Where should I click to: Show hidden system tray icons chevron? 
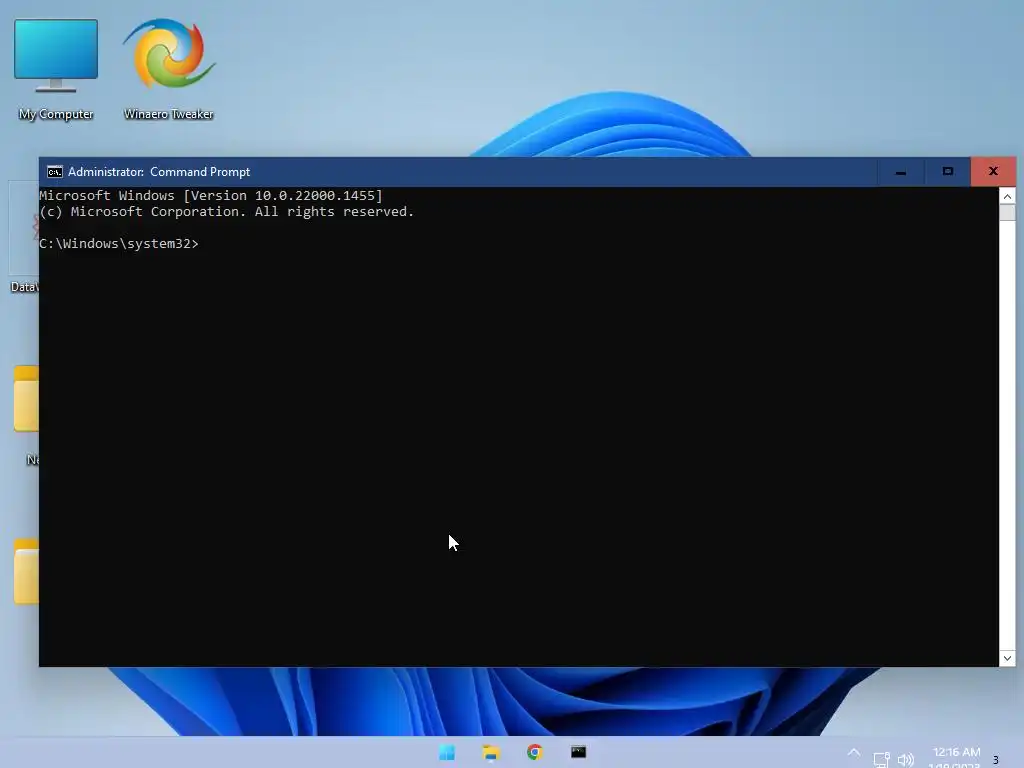tap(854, 752)
